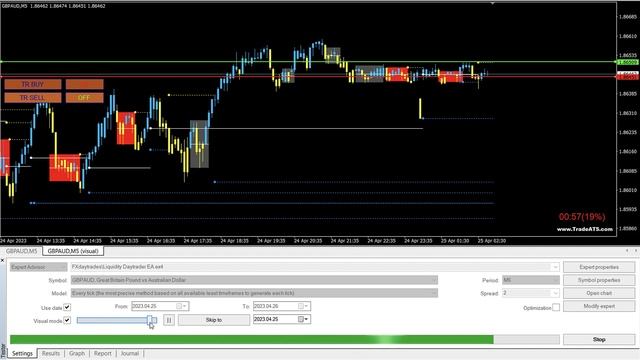Click the Symbol properties button
This screenshot has width=640, height=360.
[599, 280]
